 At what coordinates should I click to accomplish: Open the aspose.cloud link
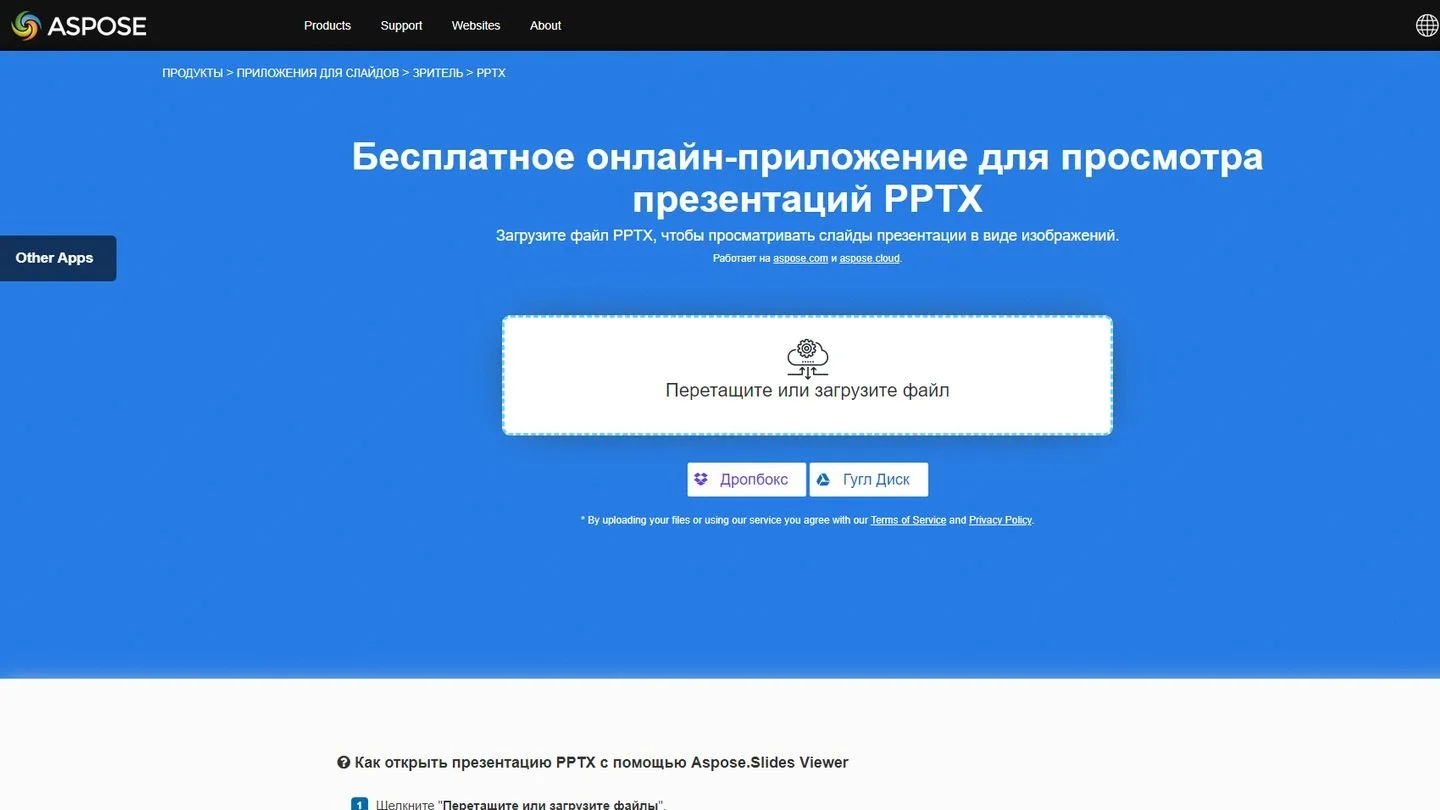pos(870,258)
